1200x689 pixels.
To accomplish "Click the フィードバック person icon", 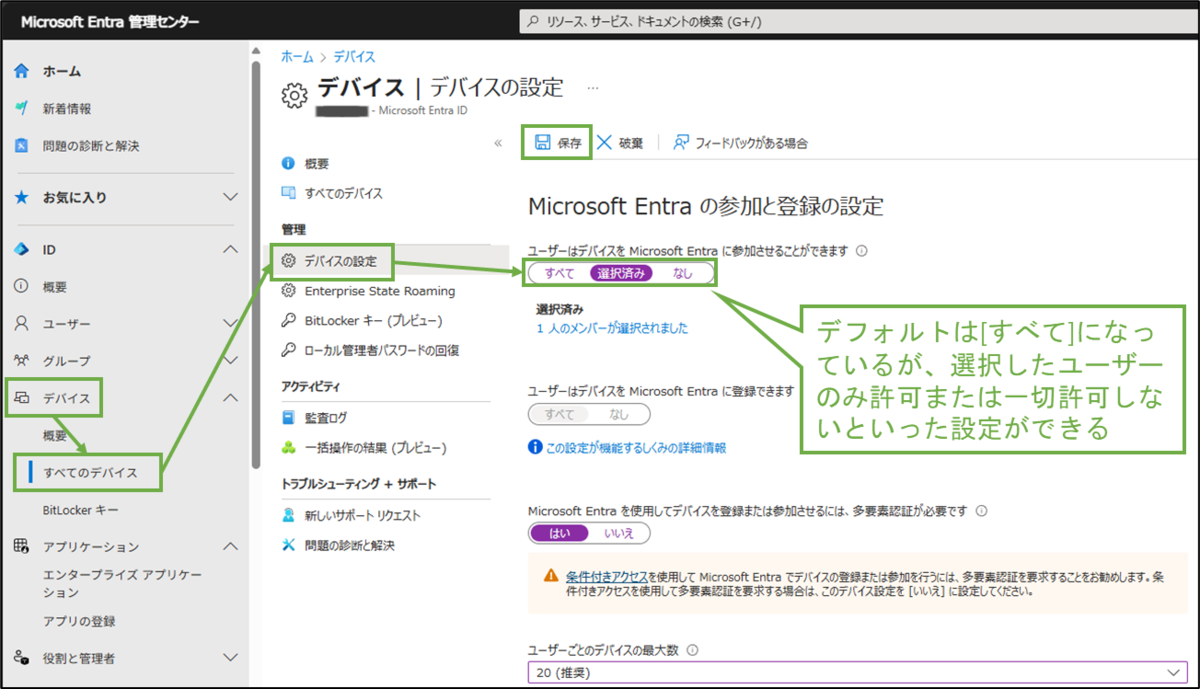I will pyautogui.click(x=681, y=143).
